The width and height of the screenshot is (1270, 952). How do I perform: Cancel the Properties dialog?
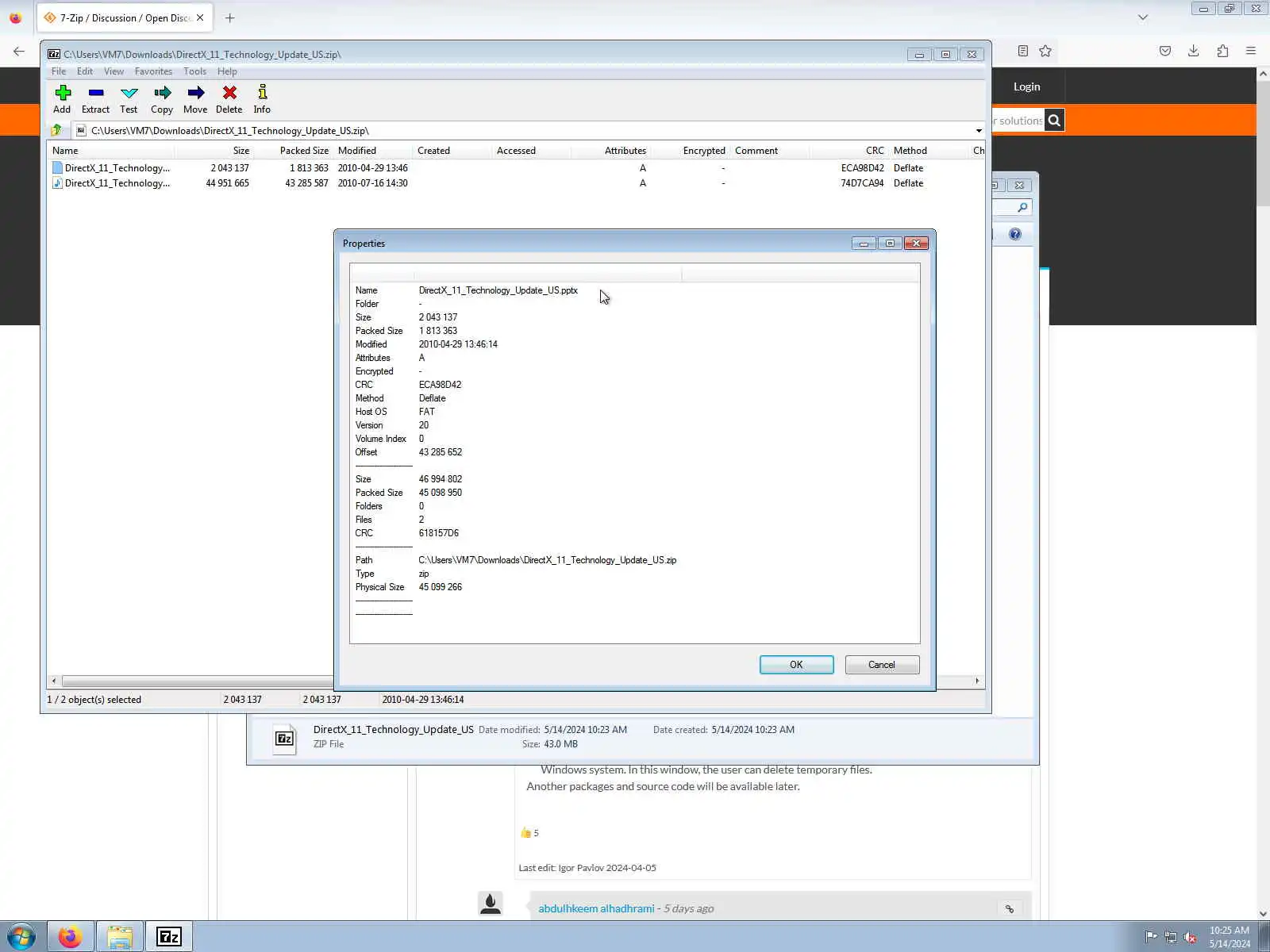[882, 665]
